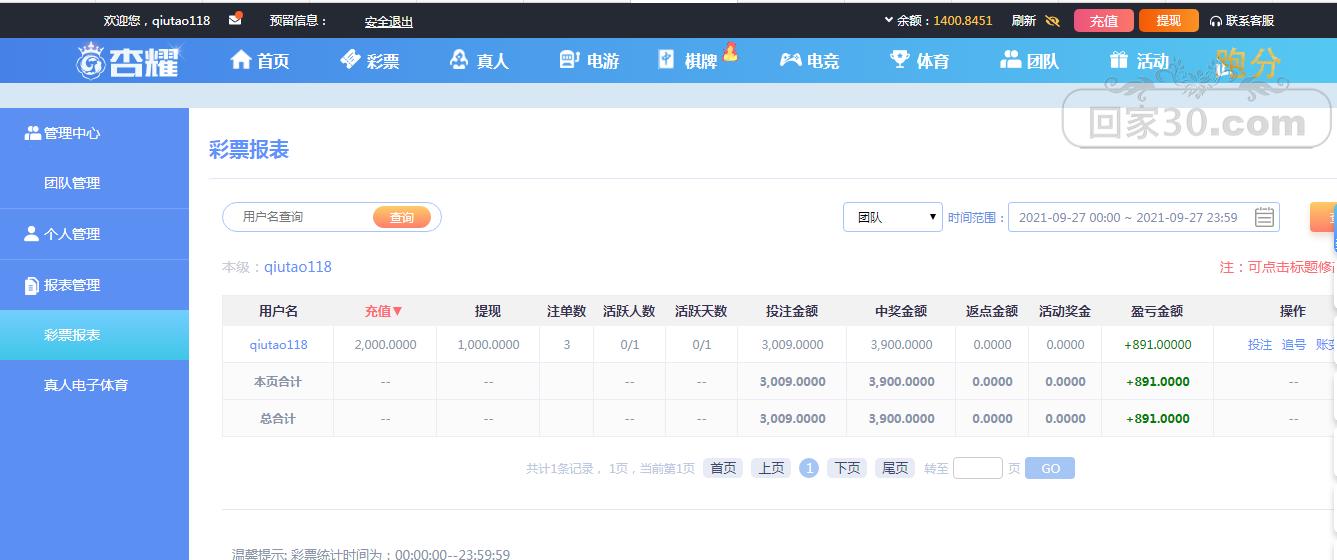Click the group icon beside 管理中心

coord(32,133)
